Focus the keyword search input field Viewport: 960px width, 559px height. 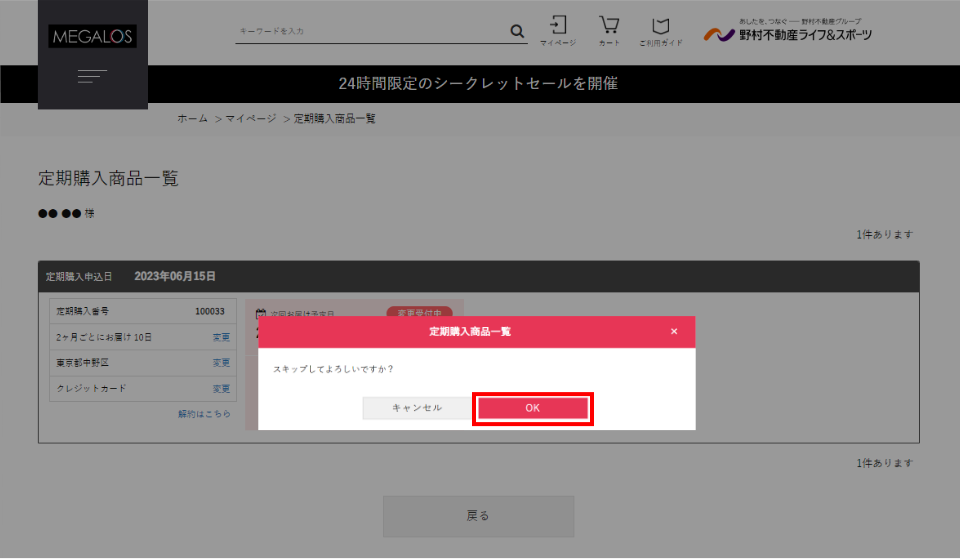370,31
